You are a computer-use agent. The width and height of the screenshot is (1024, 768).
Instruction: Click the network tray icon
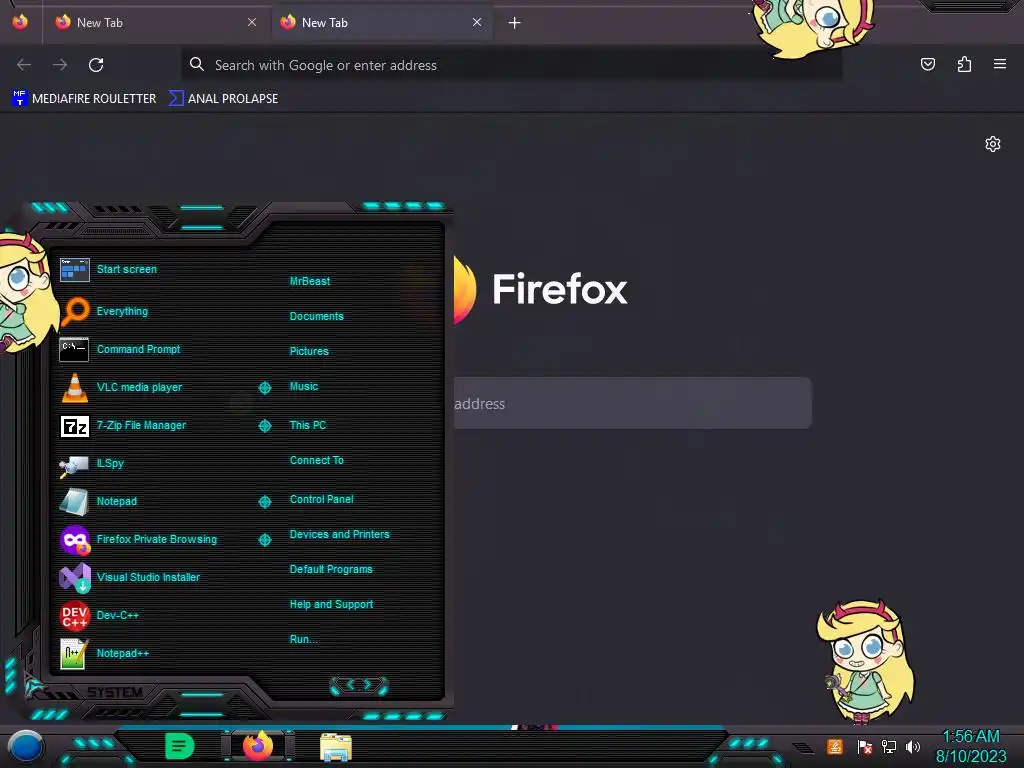(889, 746)
